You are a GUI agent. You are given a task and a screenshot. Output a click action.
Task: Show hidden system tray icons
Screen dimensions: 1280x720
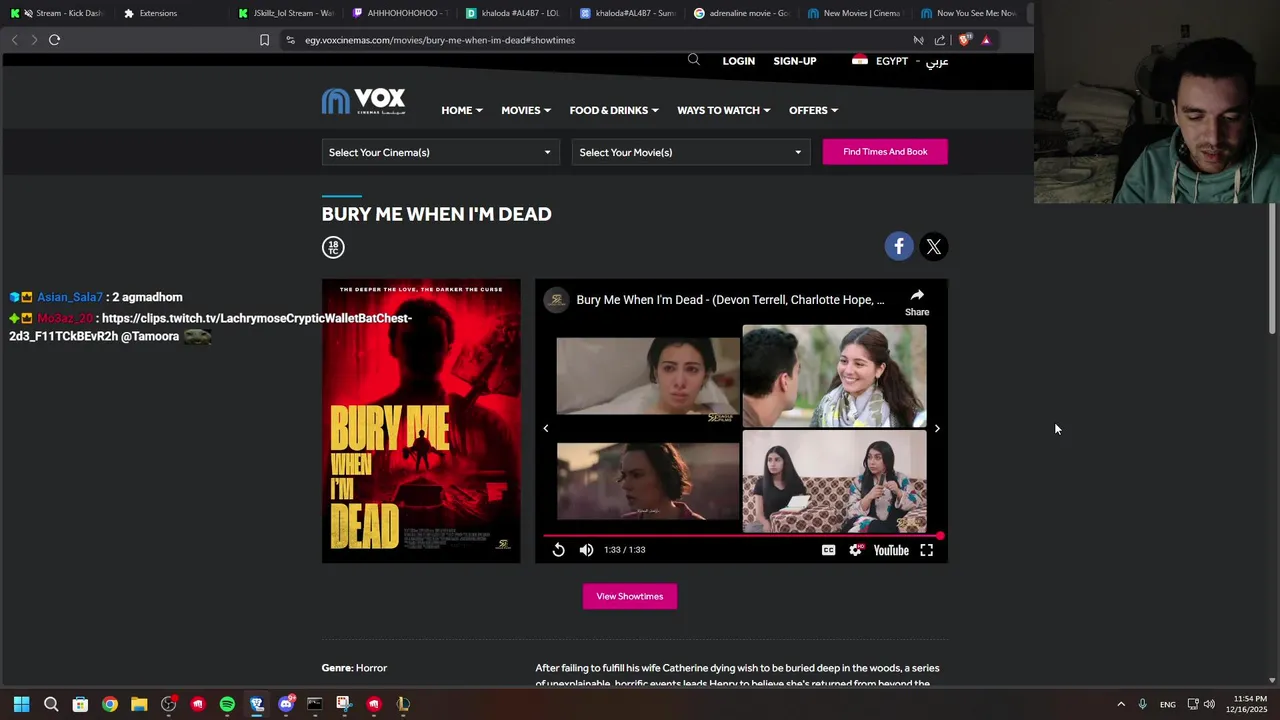(1121, 704)
